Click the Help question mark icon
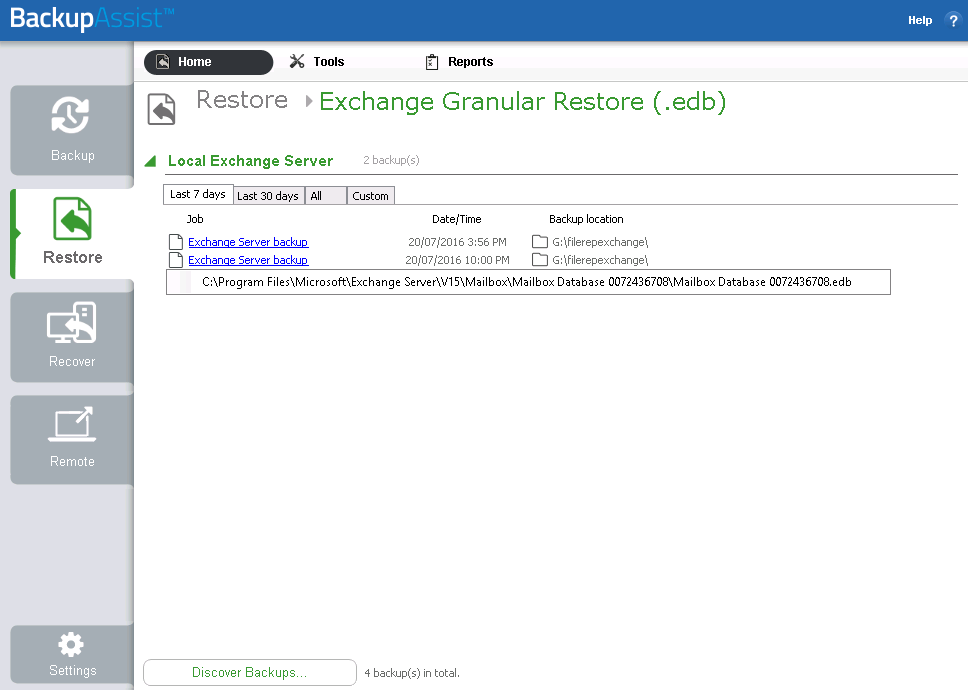Viewport: 968px width, 690px height. coord(953,20)
